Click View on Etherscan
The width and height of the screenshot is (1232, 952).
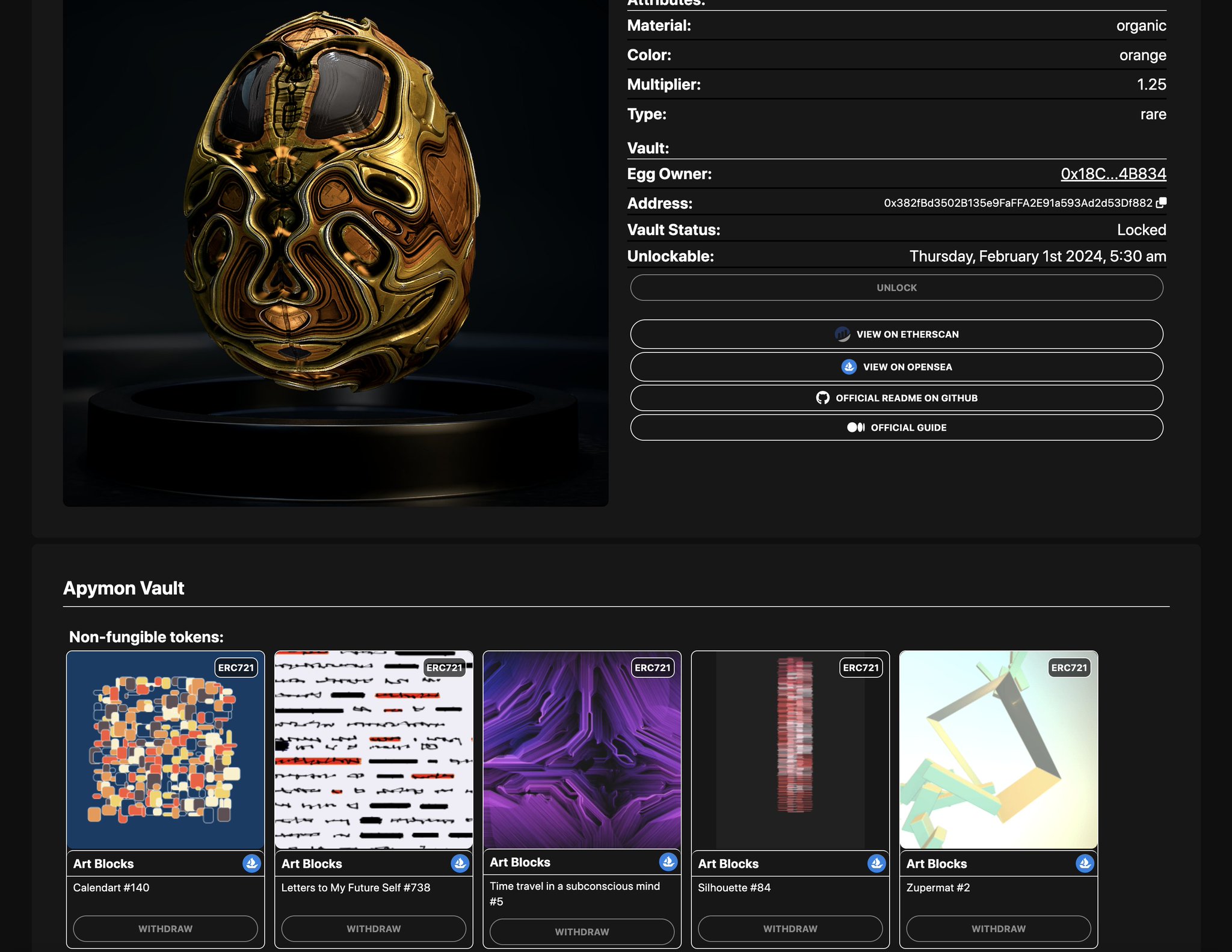tap(897, 334)
